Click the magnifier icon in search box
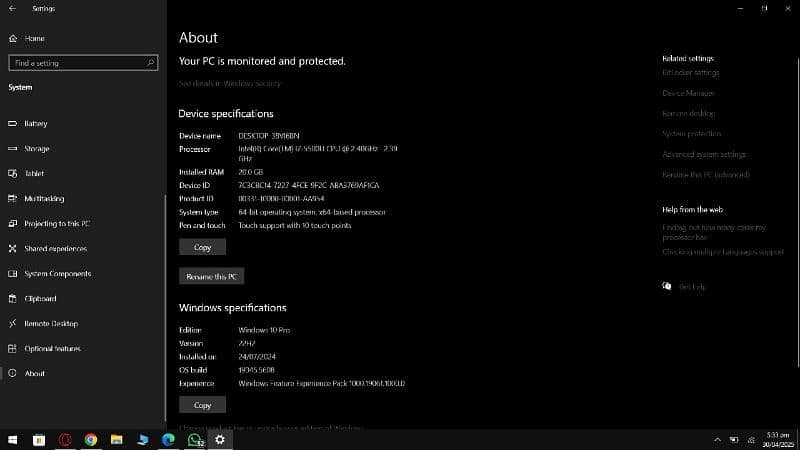 pyautogui.click(x=151, y=63)
